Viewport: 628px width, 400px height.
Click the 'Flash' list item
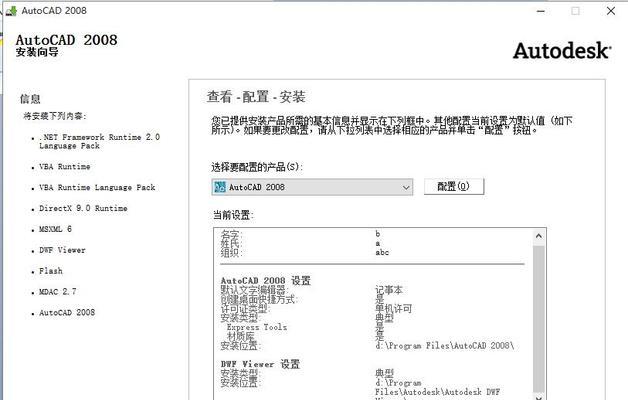tap(50, 271)
